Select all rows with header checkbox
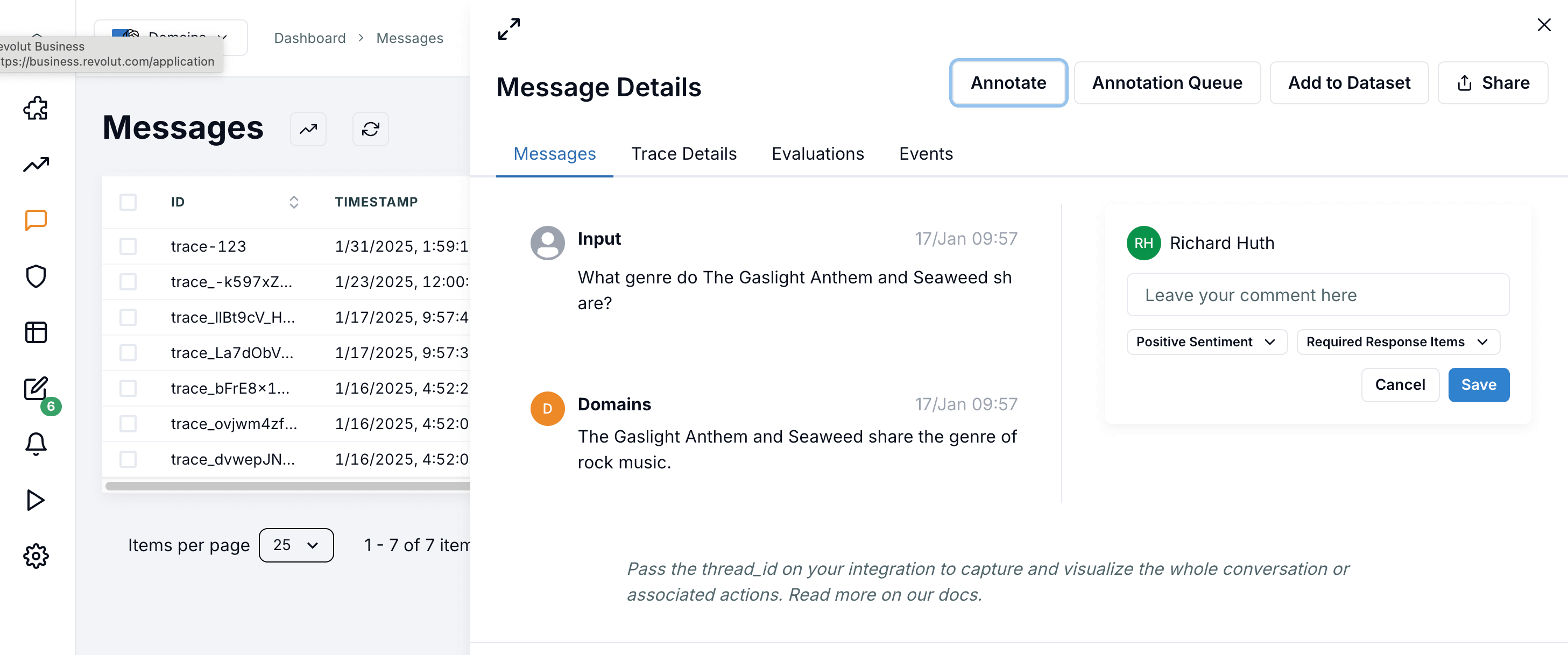 [128, 202]
